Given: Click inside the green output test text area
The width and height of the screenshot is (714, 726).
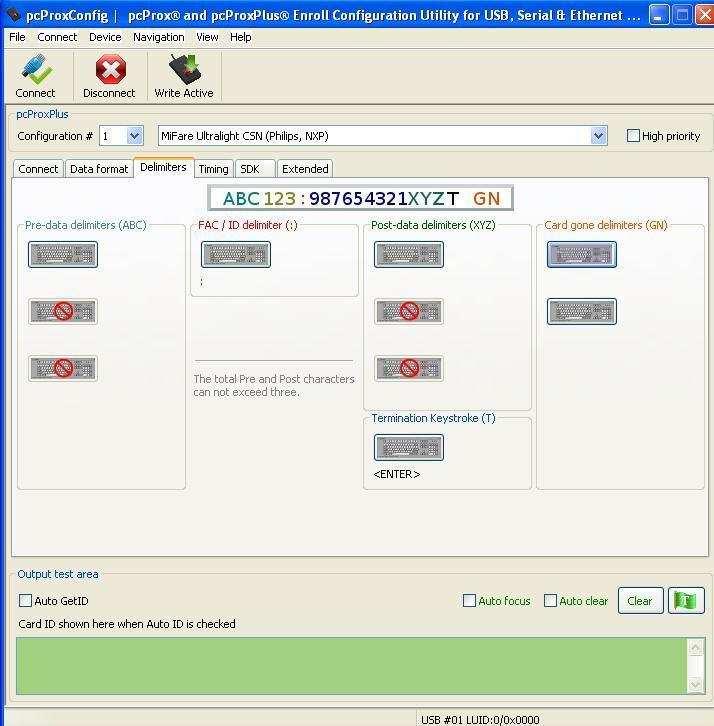Looking at the screenshot, I should 351,666.
